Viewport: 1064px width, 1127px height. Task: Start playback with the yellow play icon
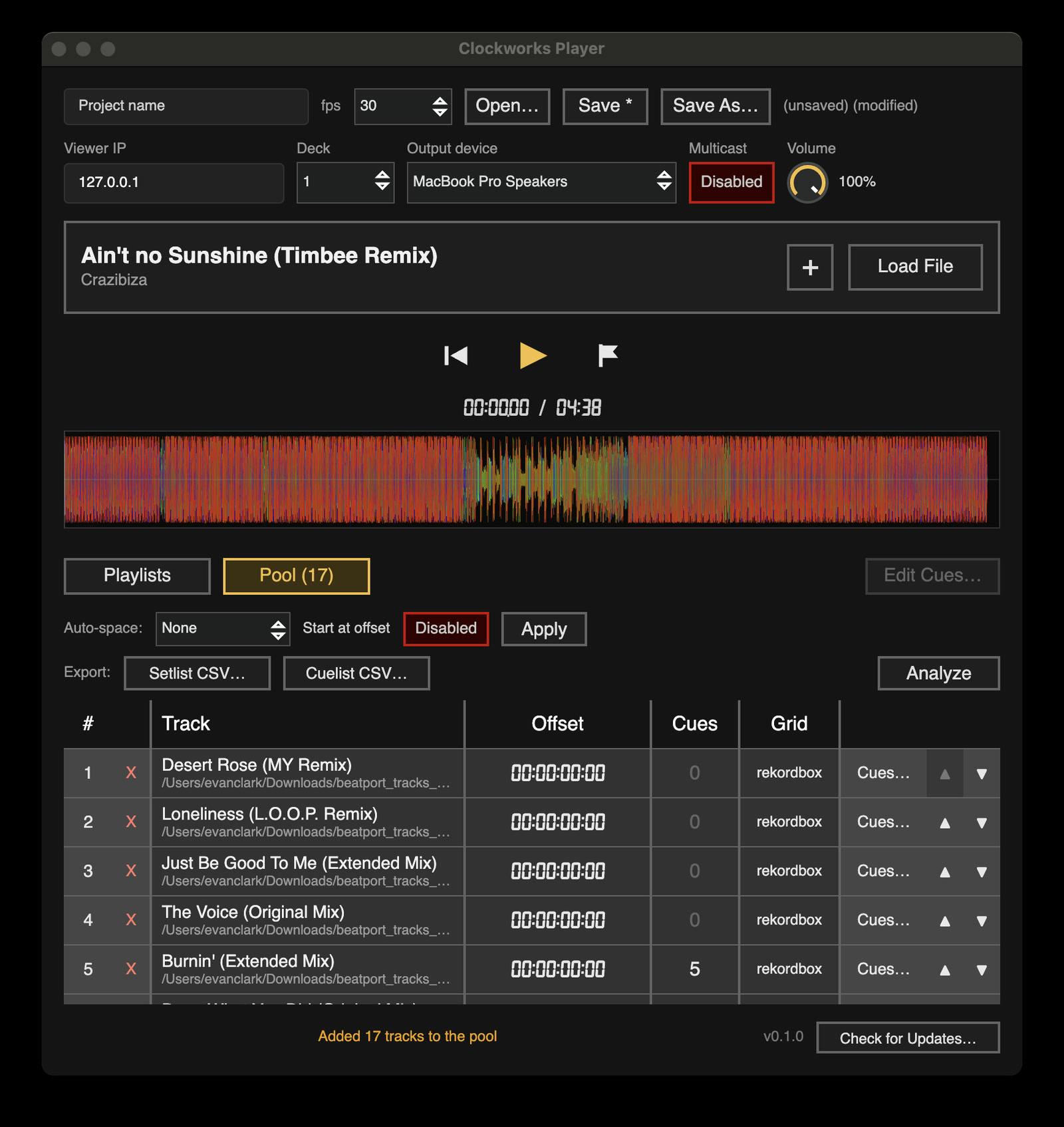(533, 356)
